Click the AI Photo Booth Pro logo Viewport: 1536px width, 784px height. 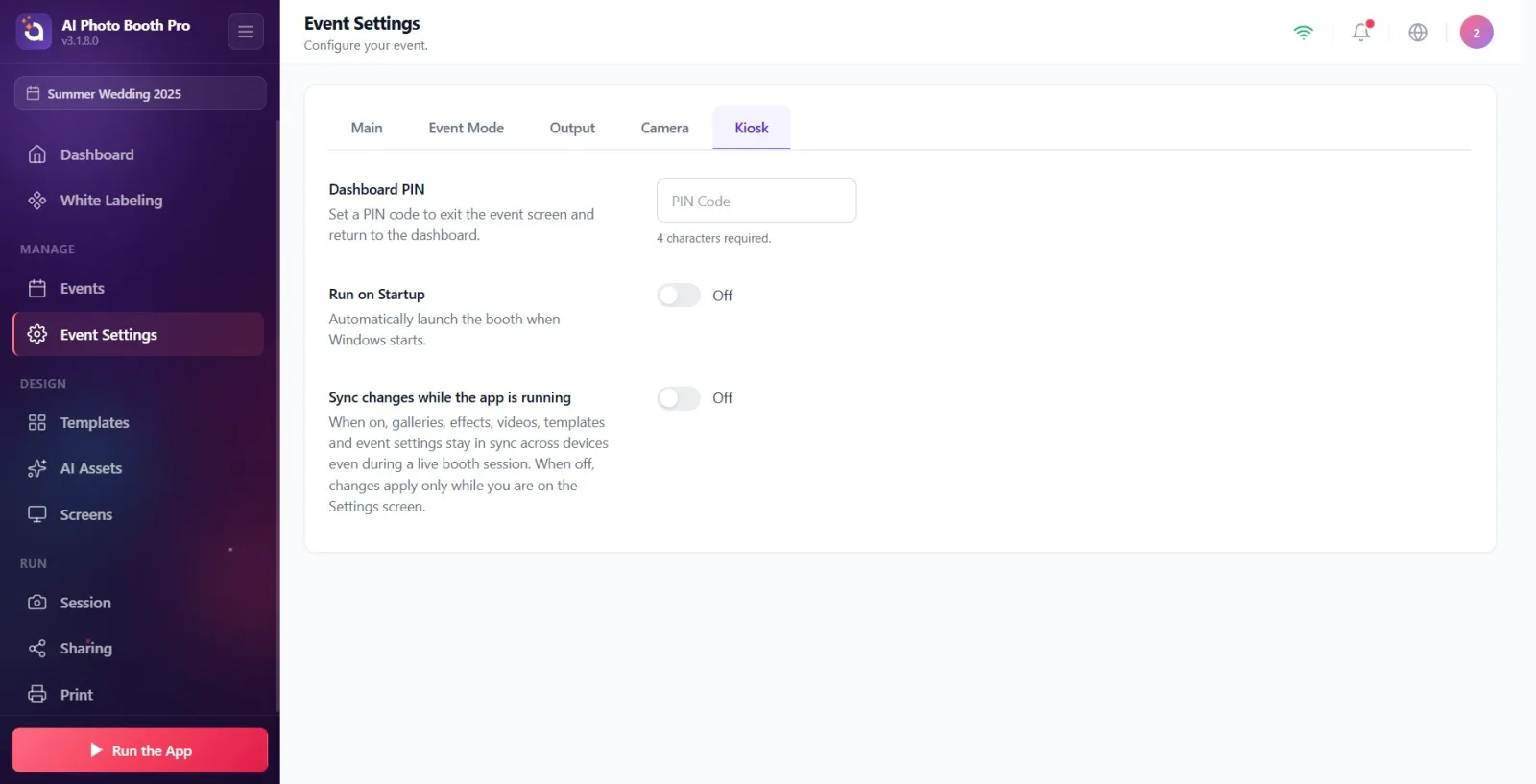tap(34, 32)
